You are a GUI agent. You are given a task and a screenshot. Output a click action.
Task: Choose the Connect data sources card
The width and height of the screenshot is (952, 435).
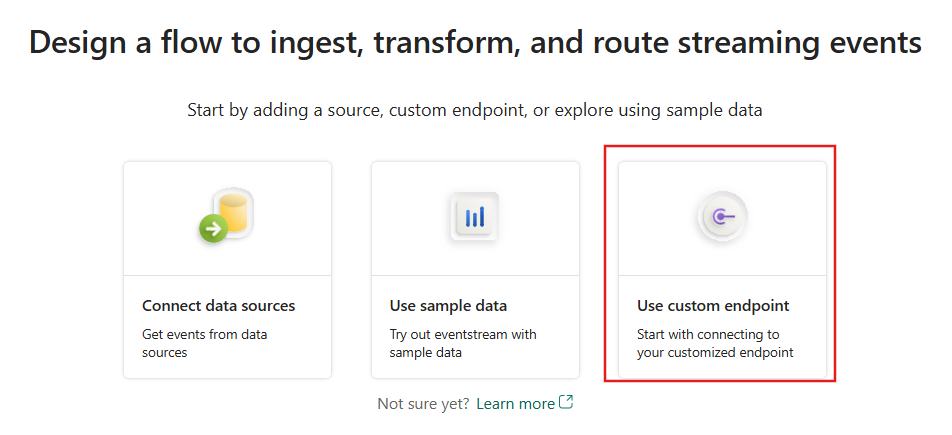(228, 270)
